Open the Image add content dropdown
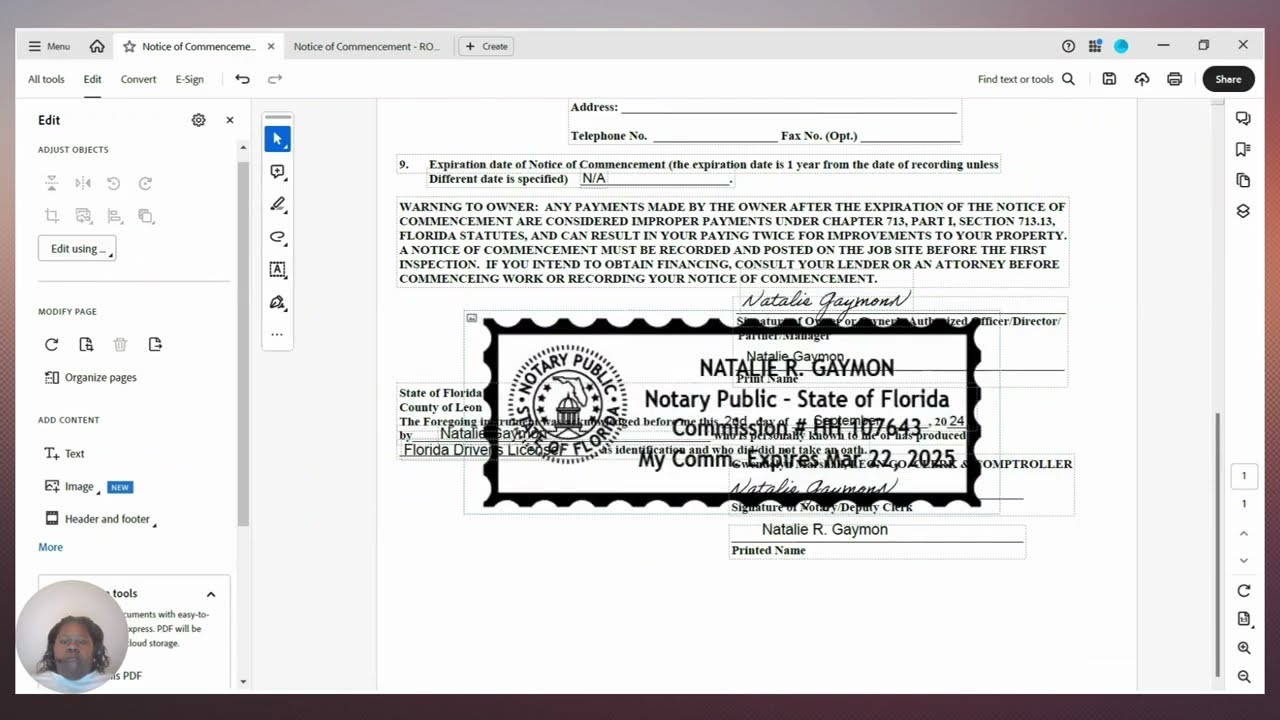The width and height of the screenshot is (1280, 720). (x=70, y=486)
